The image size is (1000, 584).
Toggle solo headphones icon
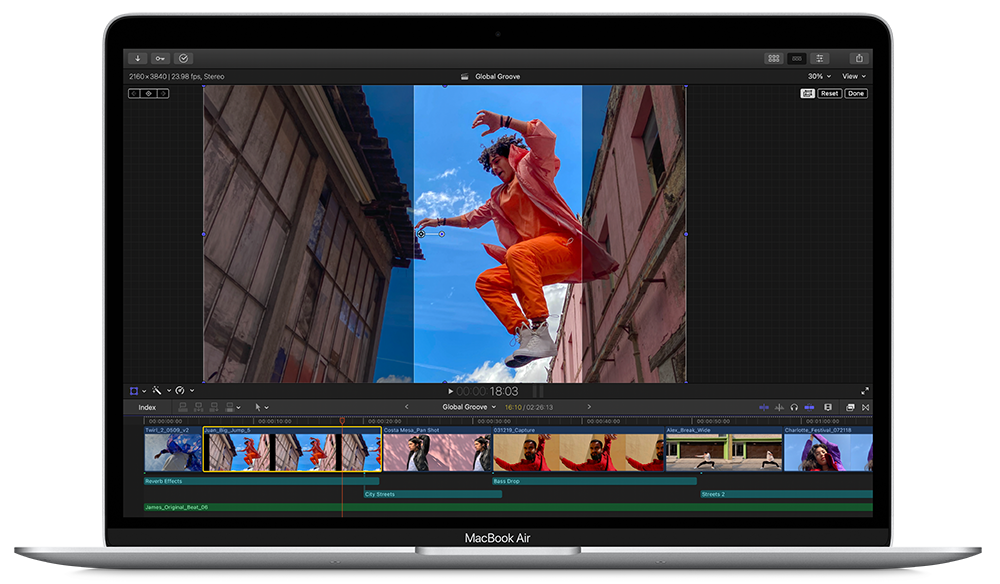(x=794, y=407)
